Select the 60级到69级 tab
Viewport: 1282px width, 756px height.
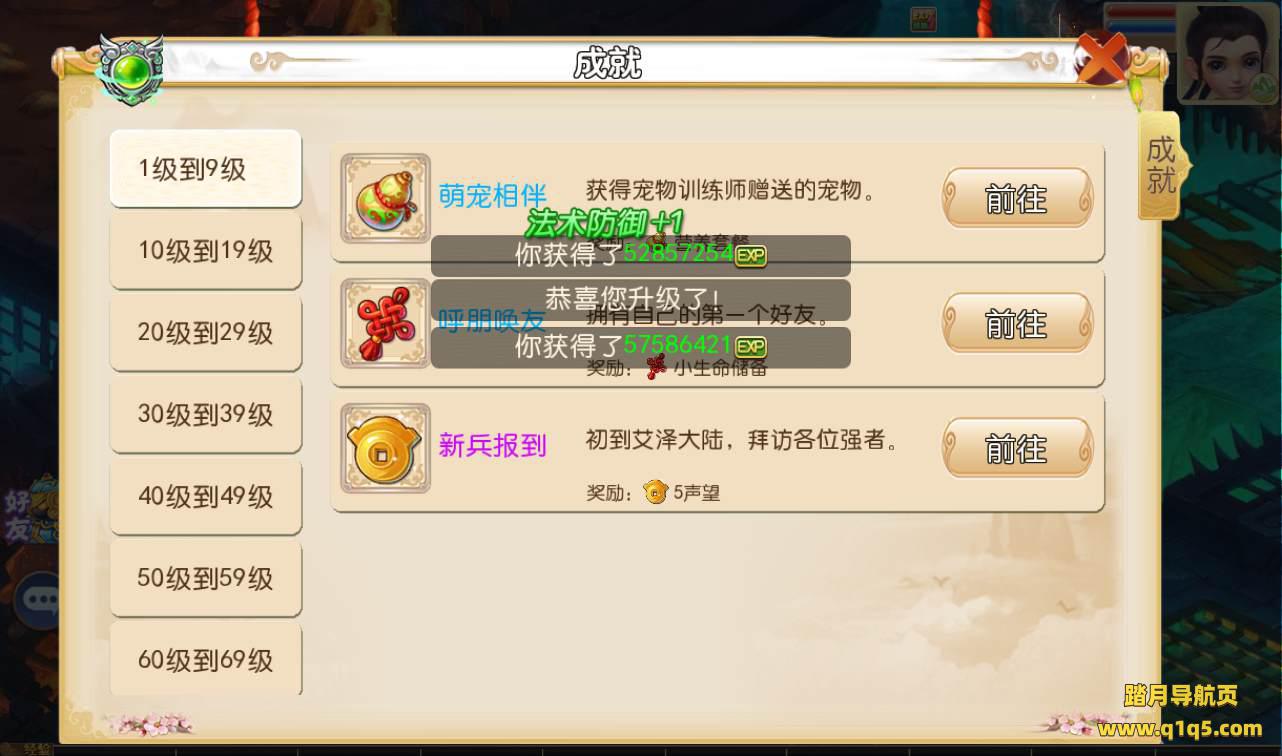coord(205,658)
